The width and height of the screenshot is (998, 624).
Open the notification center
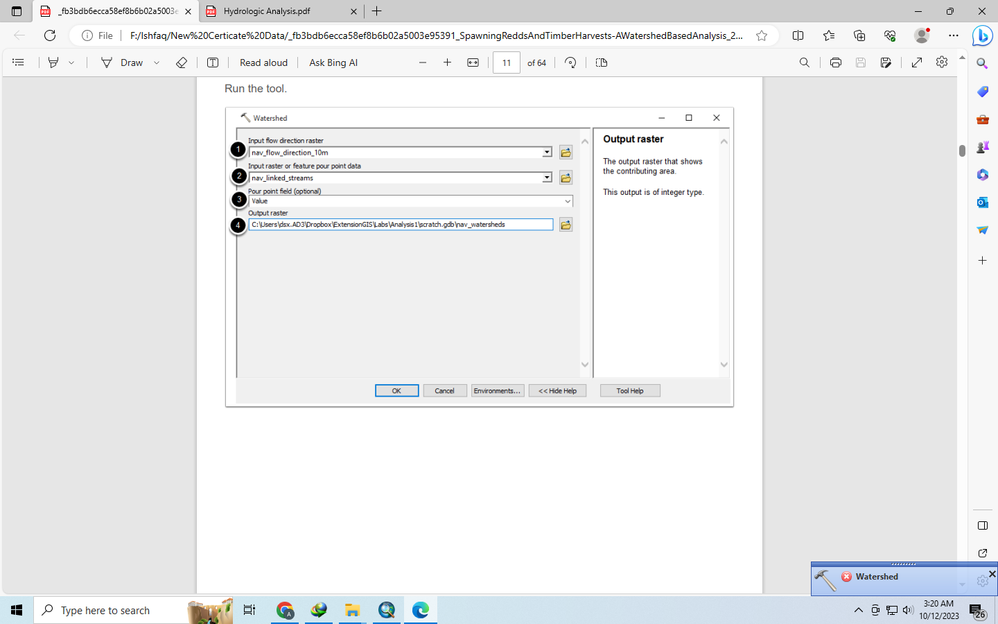click(x=978, y=610)
